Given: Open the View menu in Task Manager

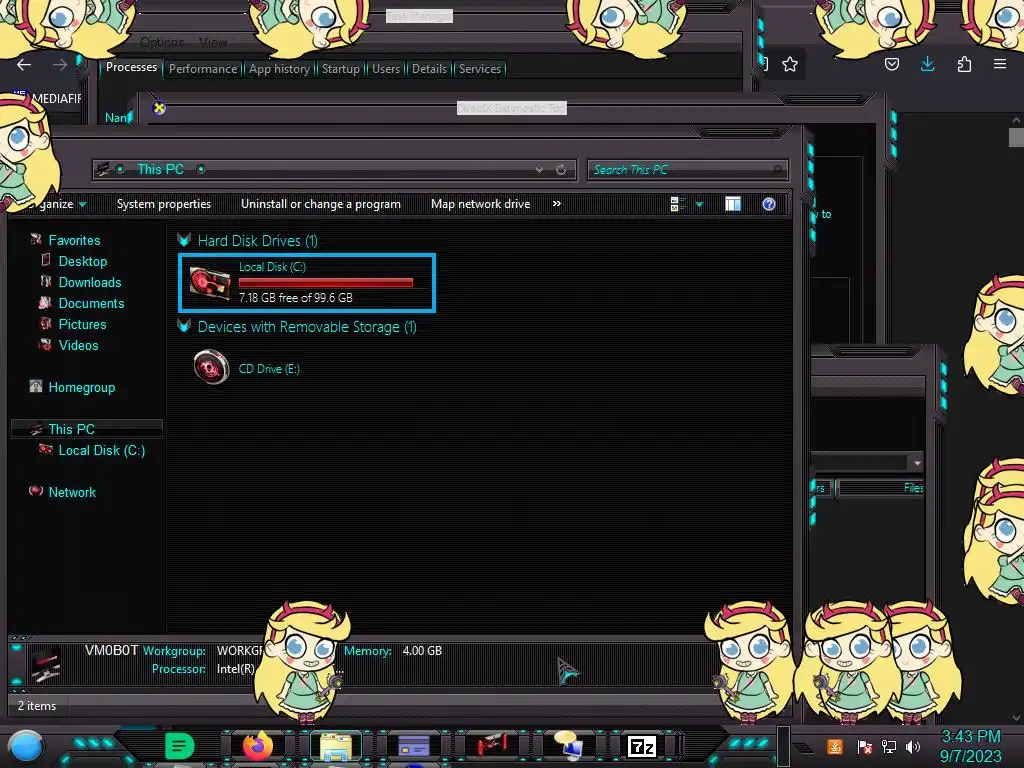Looking at the screenshot, I should [x=213, y=42].
